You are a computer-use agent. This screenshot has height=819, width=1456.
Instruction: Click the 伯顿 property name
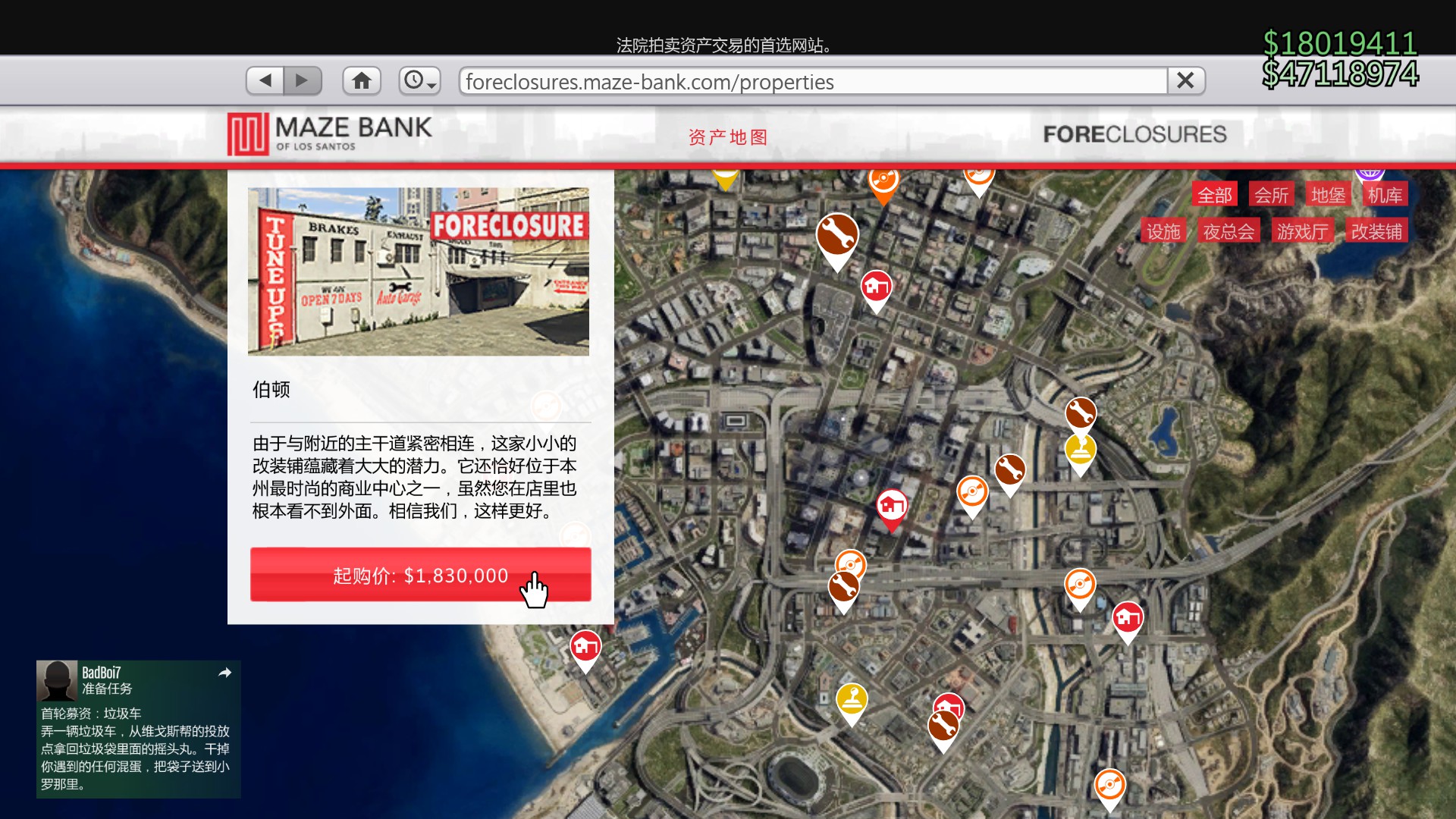coord(271,390)
